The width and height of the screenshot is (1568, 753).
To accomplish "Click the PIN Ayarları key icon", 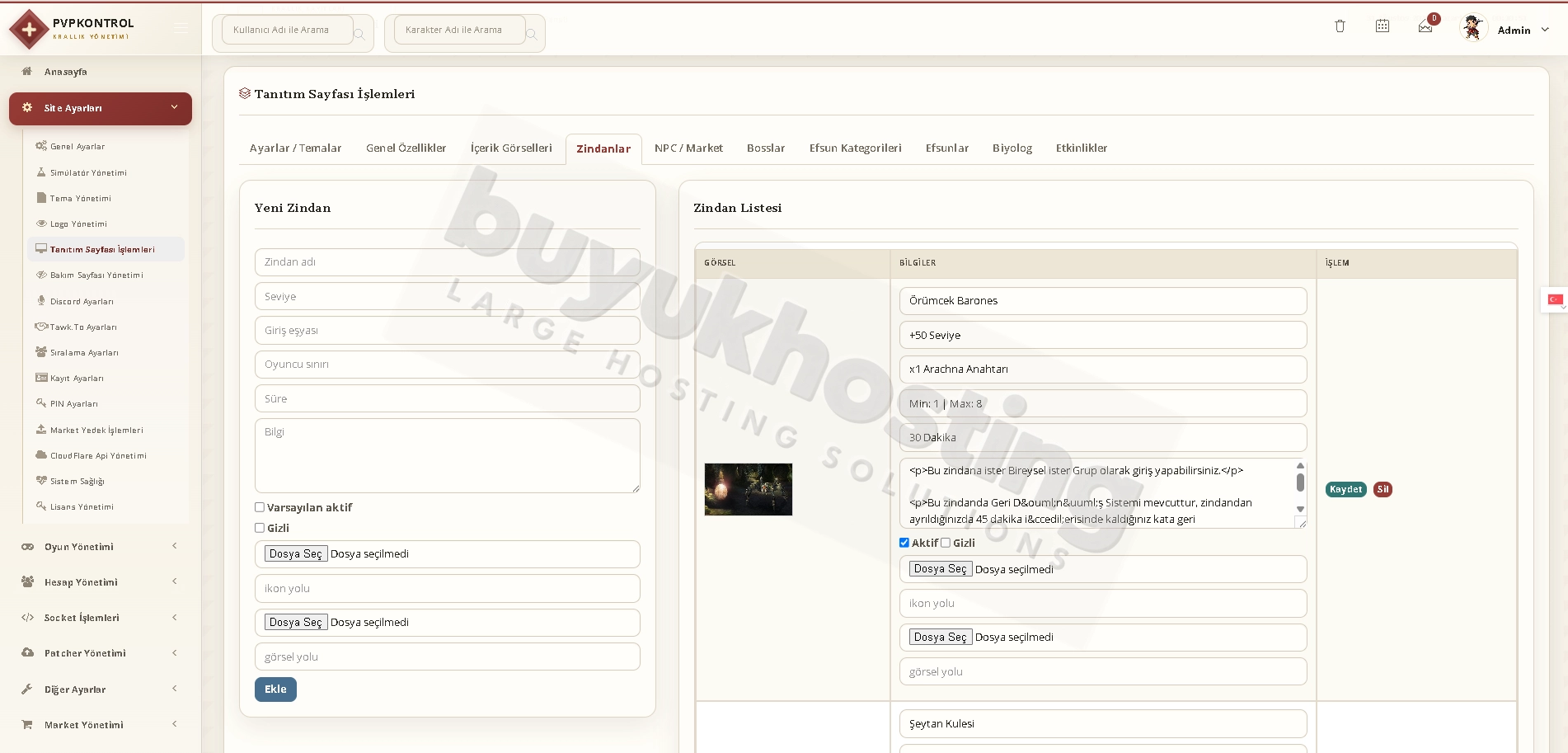I will click(41, 403).
